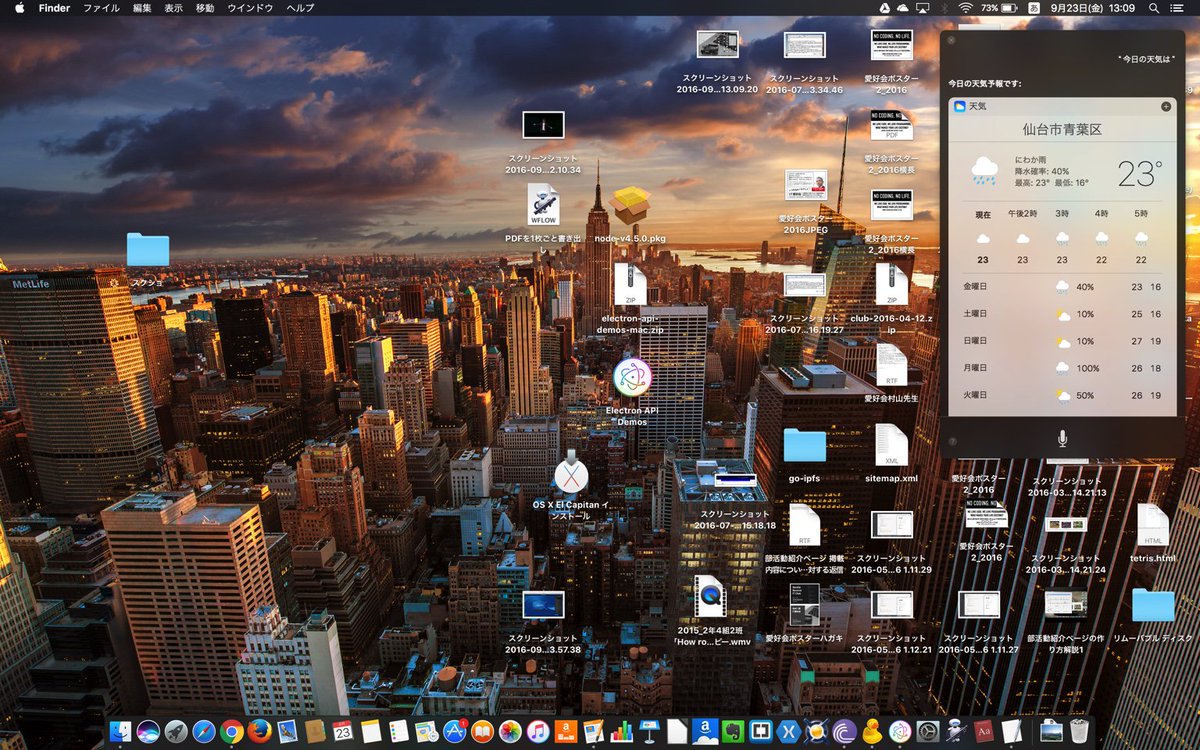The image size is (1200, 750).
Task: Open Numbers chart icon in Dock
Action: (622, 731)
